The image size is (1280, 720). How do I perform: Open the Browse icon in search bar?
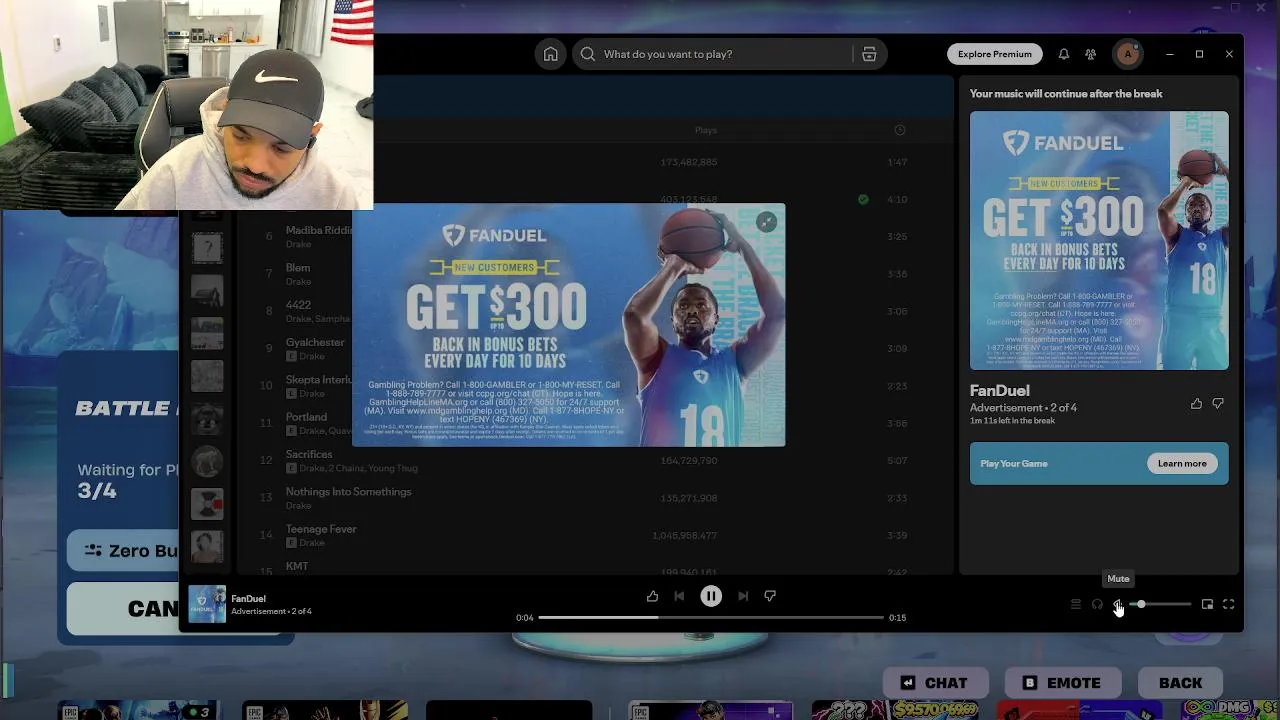tap(869, 54)
